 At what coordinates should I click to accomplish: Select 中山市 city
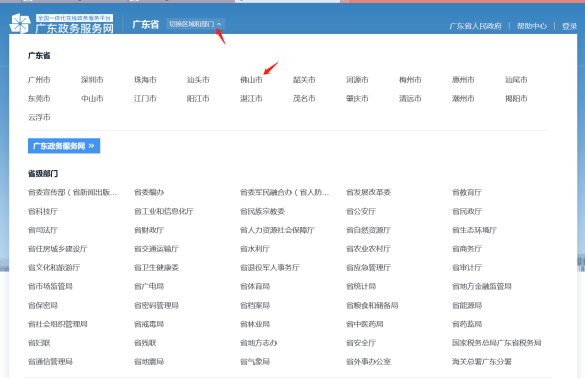click(92, 98)
